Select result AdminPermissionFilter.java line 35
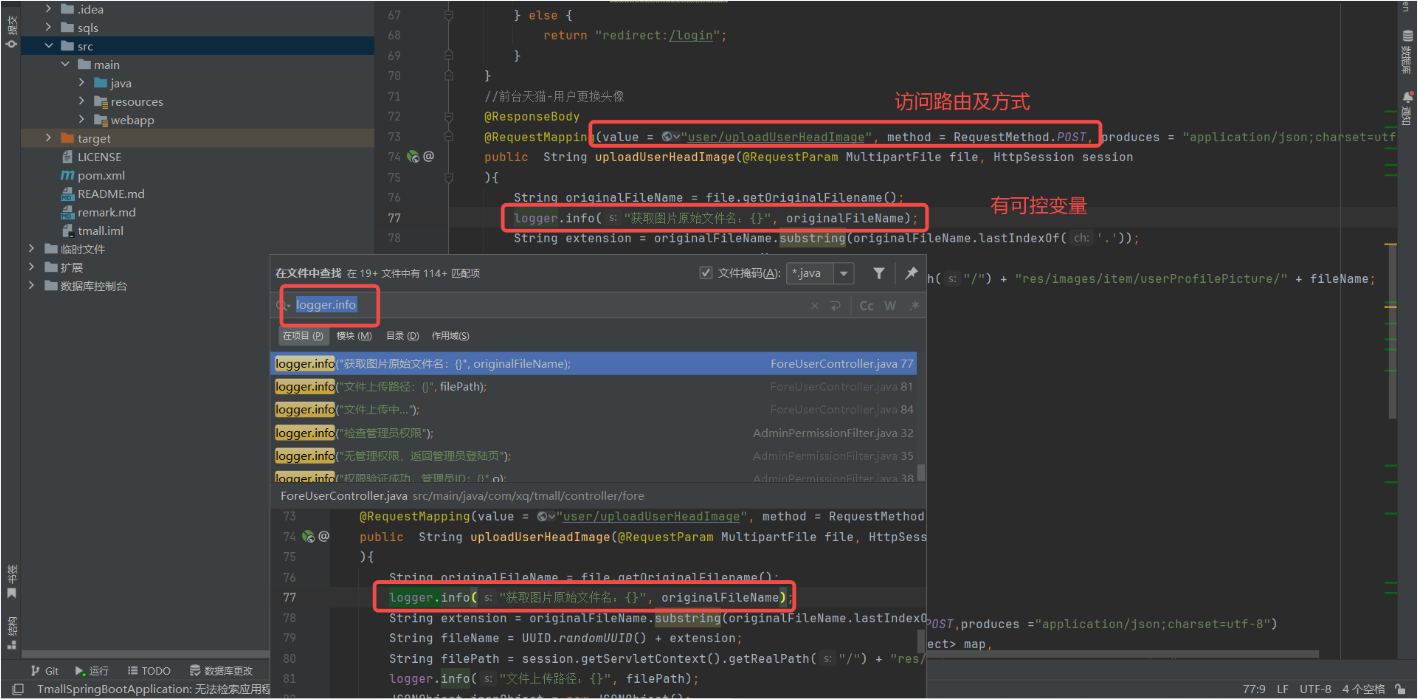 594,456
